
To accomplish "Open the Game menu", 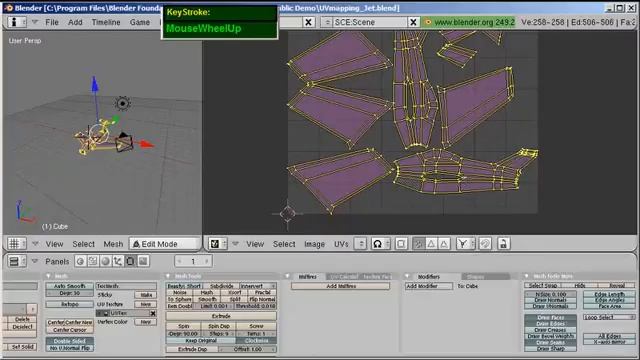I will pyautogui.click(x=140, y=22).
